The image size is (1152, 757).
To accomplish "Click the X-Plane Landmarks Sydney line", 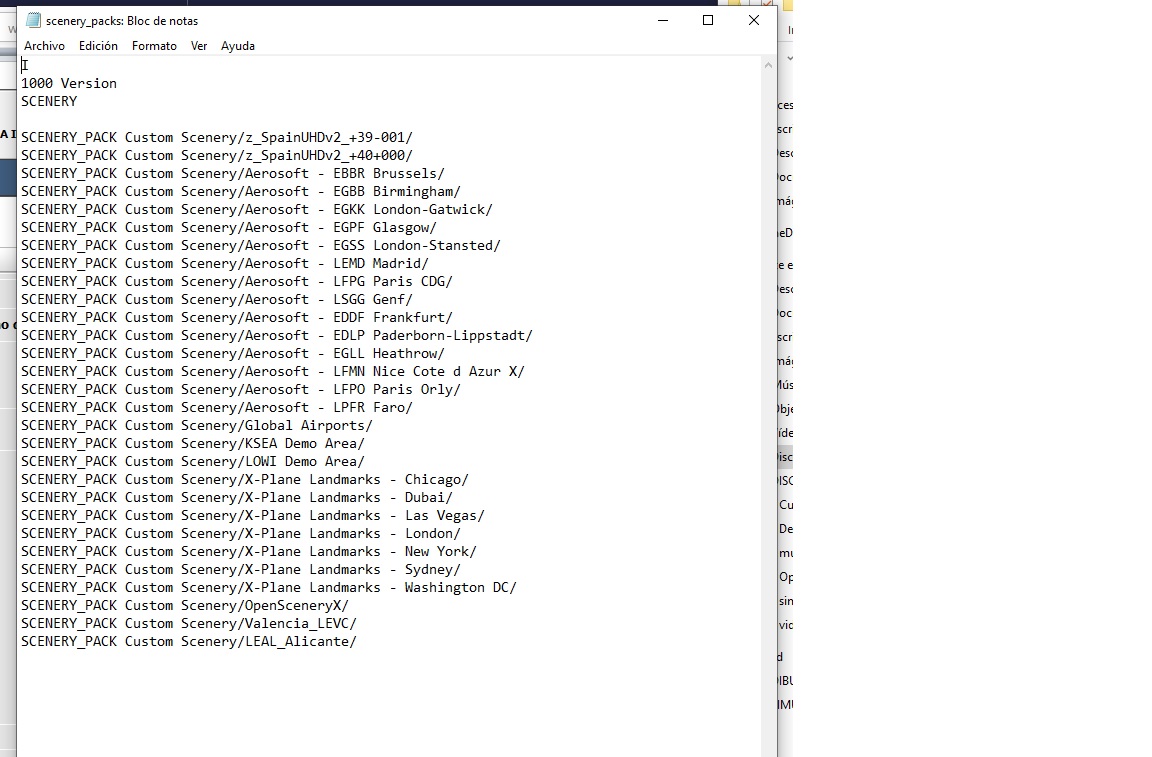I will [241, 570].
